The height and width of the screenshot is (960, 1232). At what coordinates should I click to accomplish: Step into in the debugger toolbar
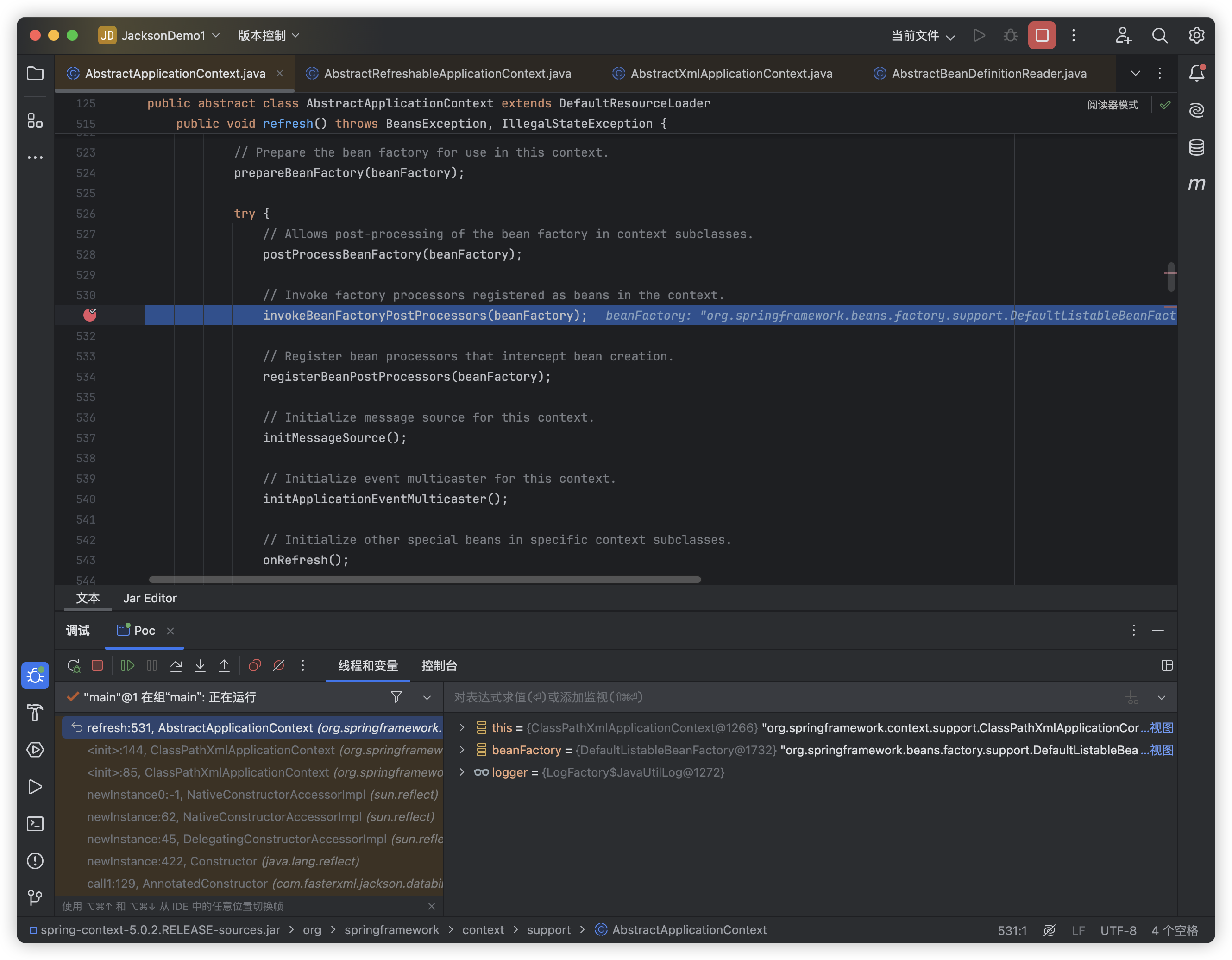(200, 666)
